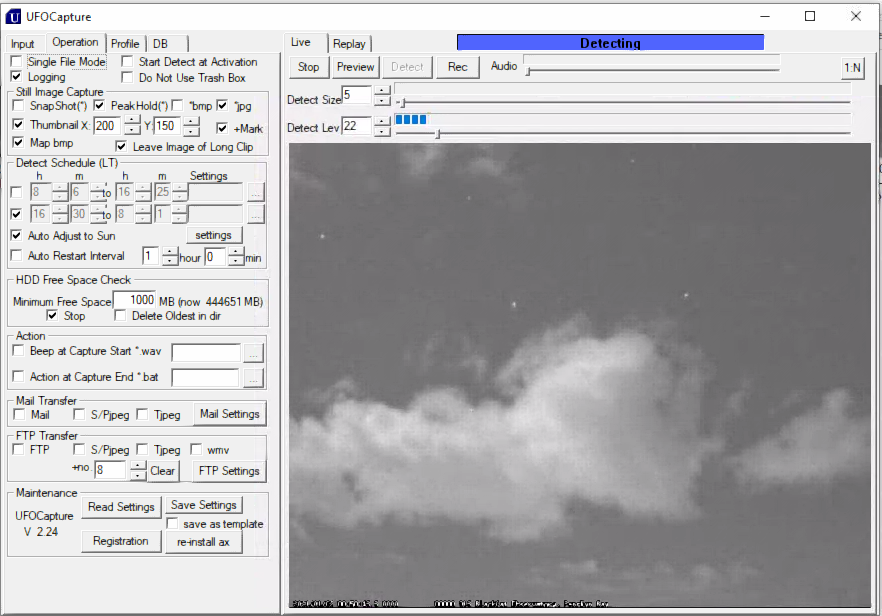Open the Mail Settings dialog

[229, 413]
